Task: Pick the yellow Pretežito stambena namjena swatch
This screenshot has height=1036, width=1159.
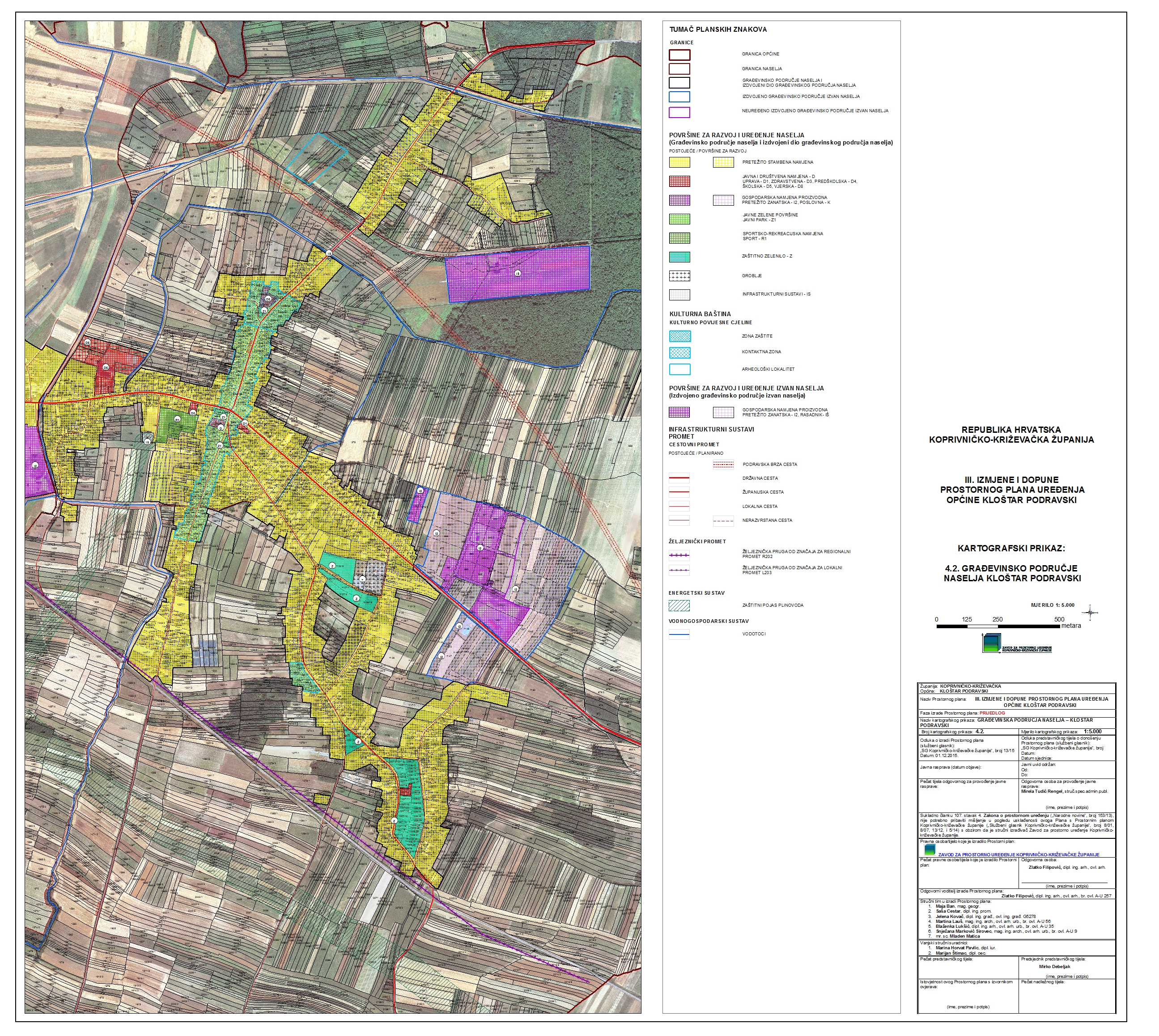Action: 679,163
